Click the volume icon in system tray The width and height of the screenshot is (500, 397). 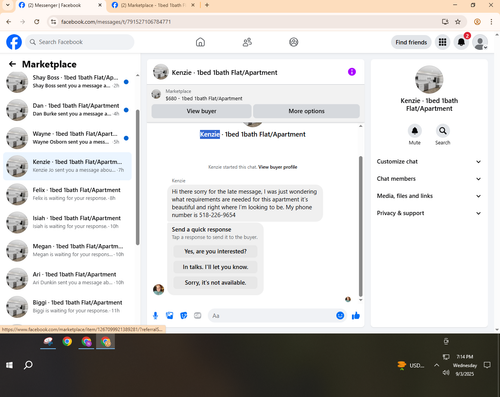[446, 372]
